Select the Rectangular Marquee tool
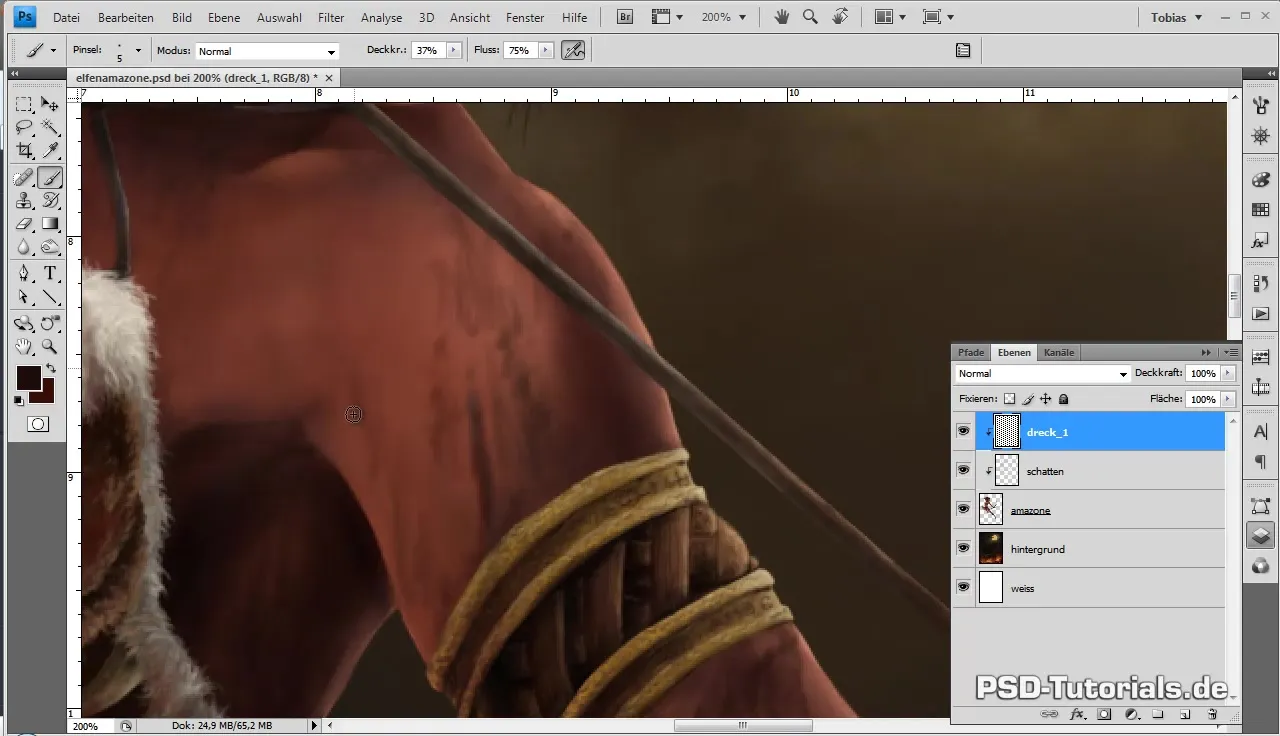 coord(24,104)
